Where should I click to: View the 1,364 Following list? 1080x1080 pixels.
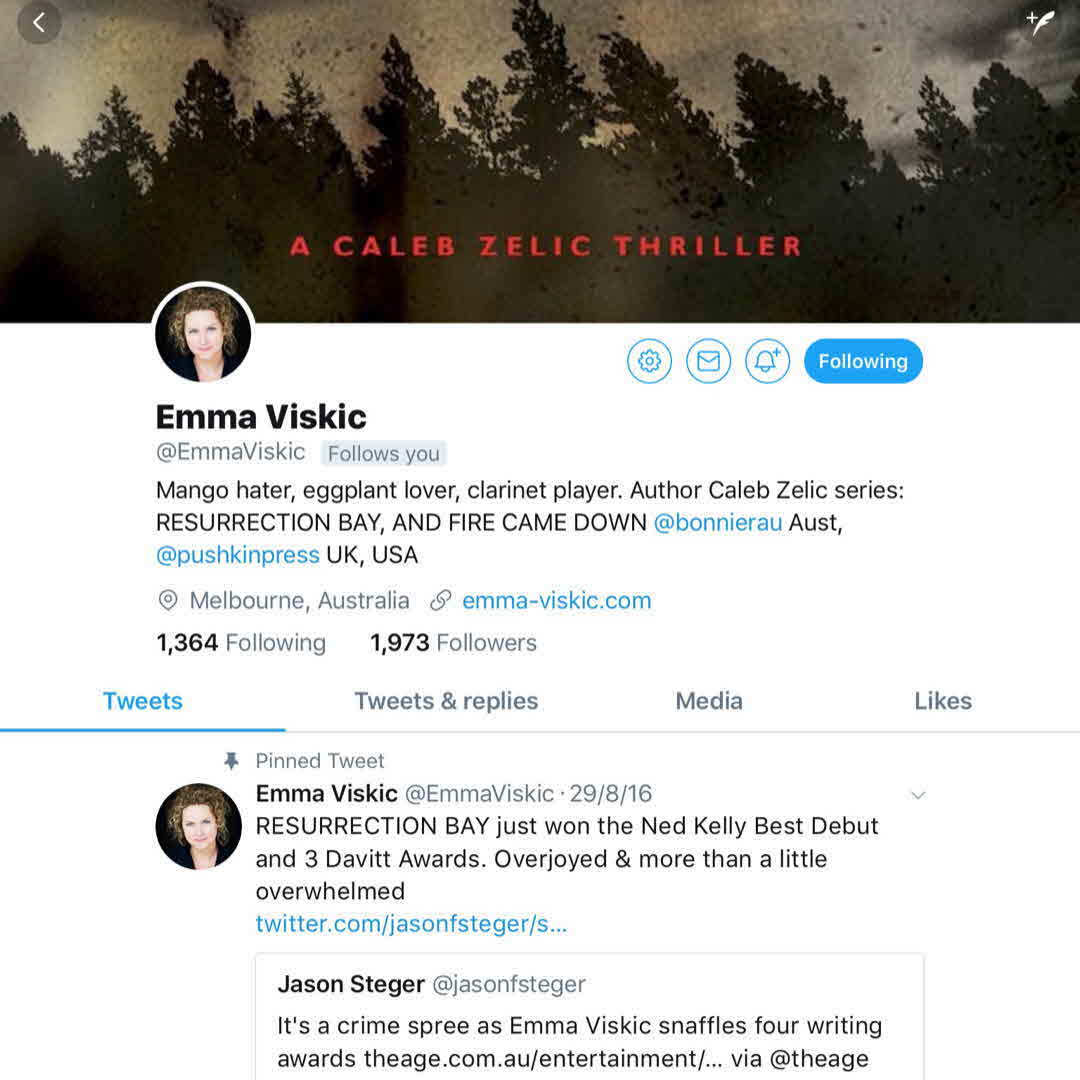[x=241, y=643]
